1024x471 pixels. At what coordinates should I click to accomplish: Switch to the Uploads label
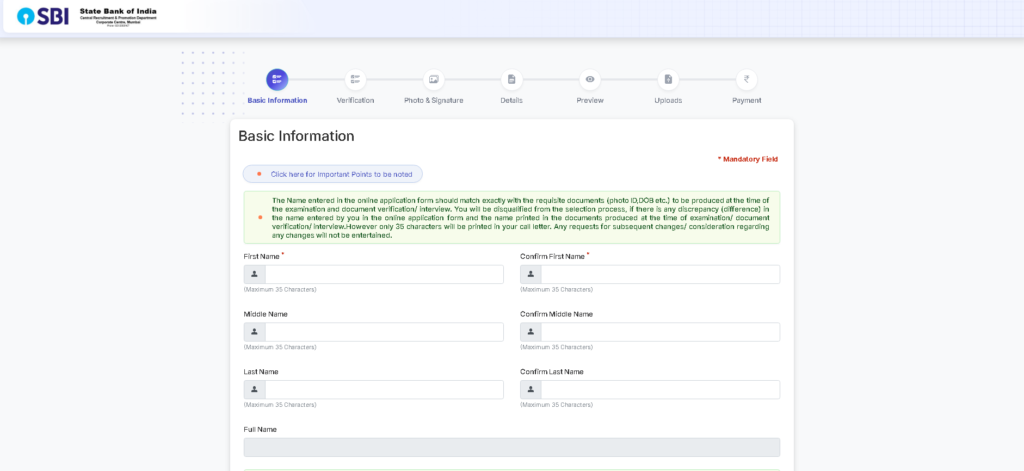point(668,101)
